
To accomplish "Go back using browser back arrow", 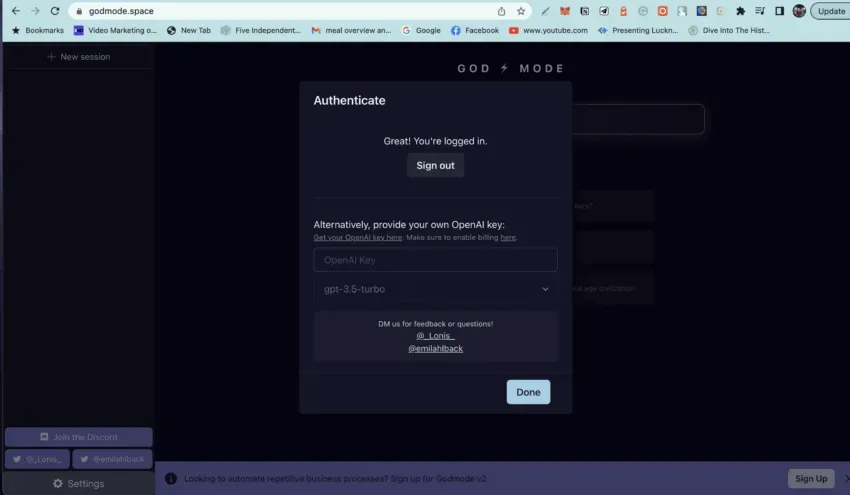I will pyautogui.click(x=16, y=11).
